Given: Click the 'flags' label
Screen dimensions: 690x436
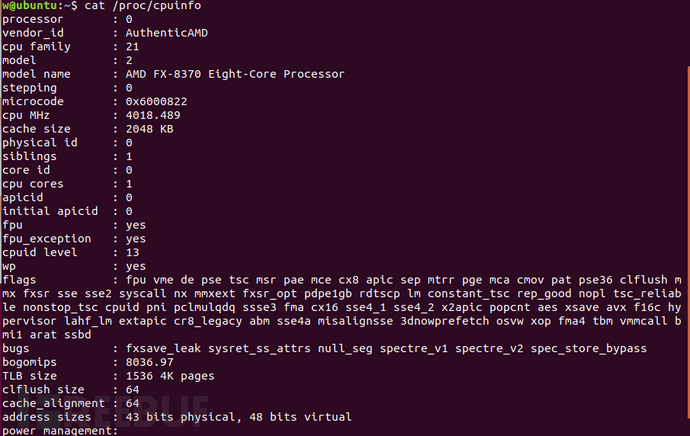Looking at the screenshot, I should 20,279.
